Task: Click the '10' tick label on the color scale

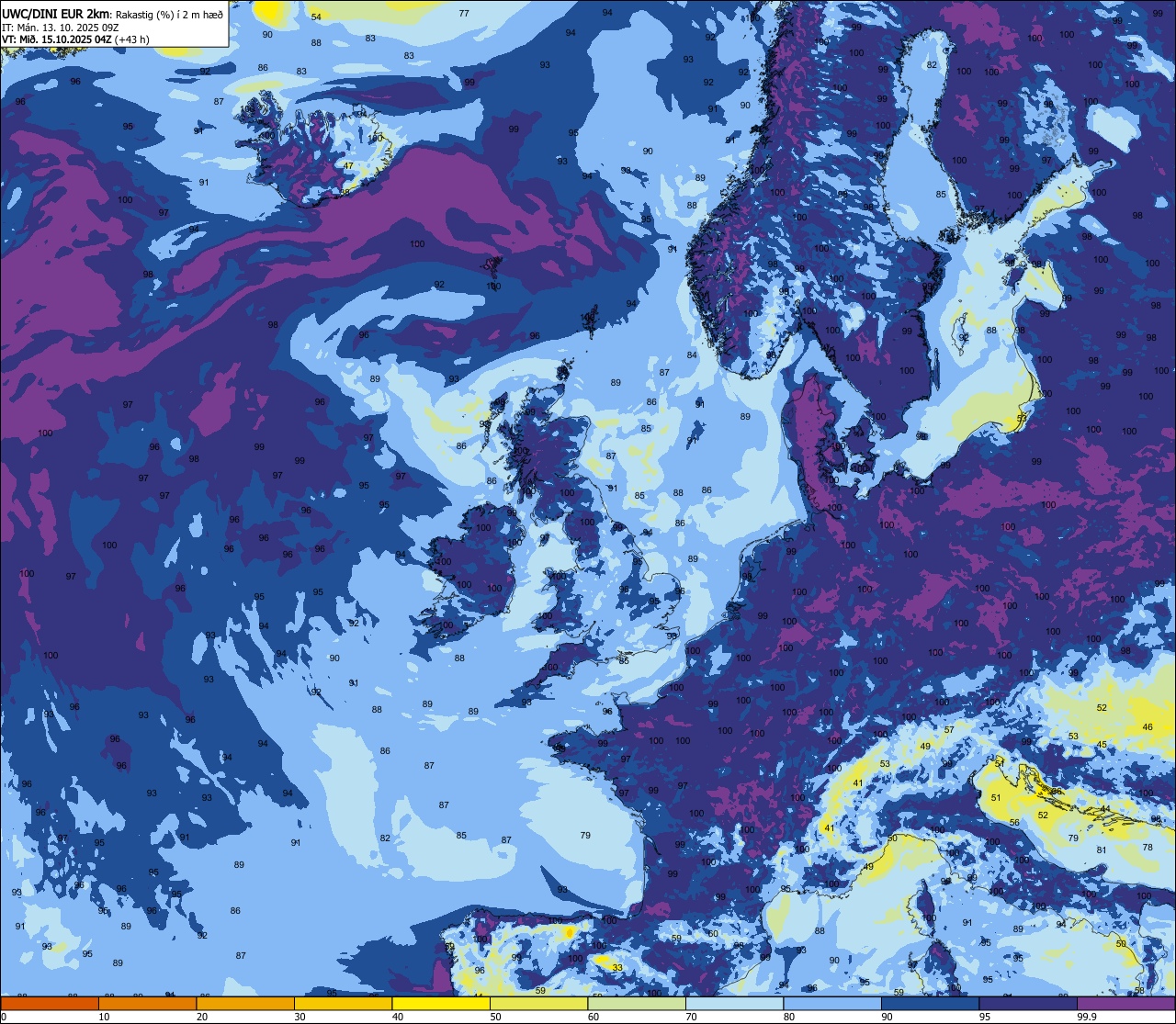Action: coord(104,1017)
